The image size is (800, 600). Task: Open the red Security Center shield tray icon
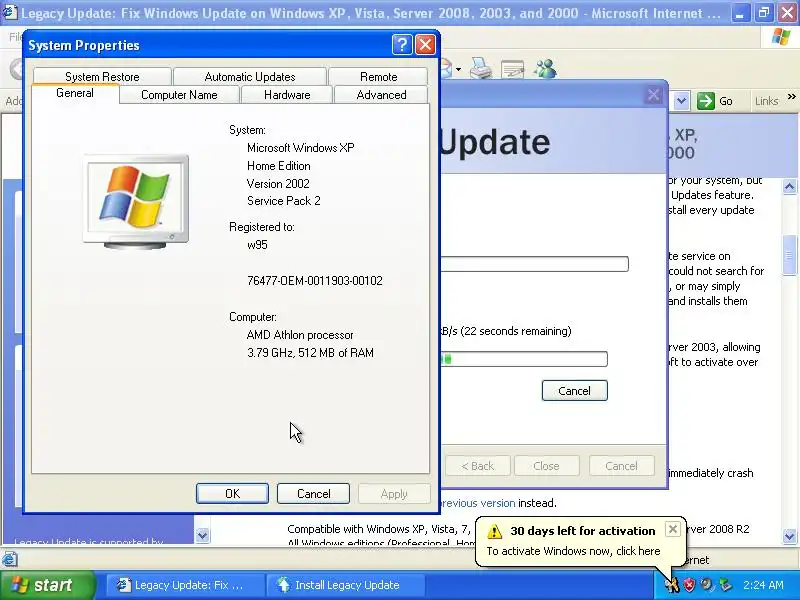point(689,585)
